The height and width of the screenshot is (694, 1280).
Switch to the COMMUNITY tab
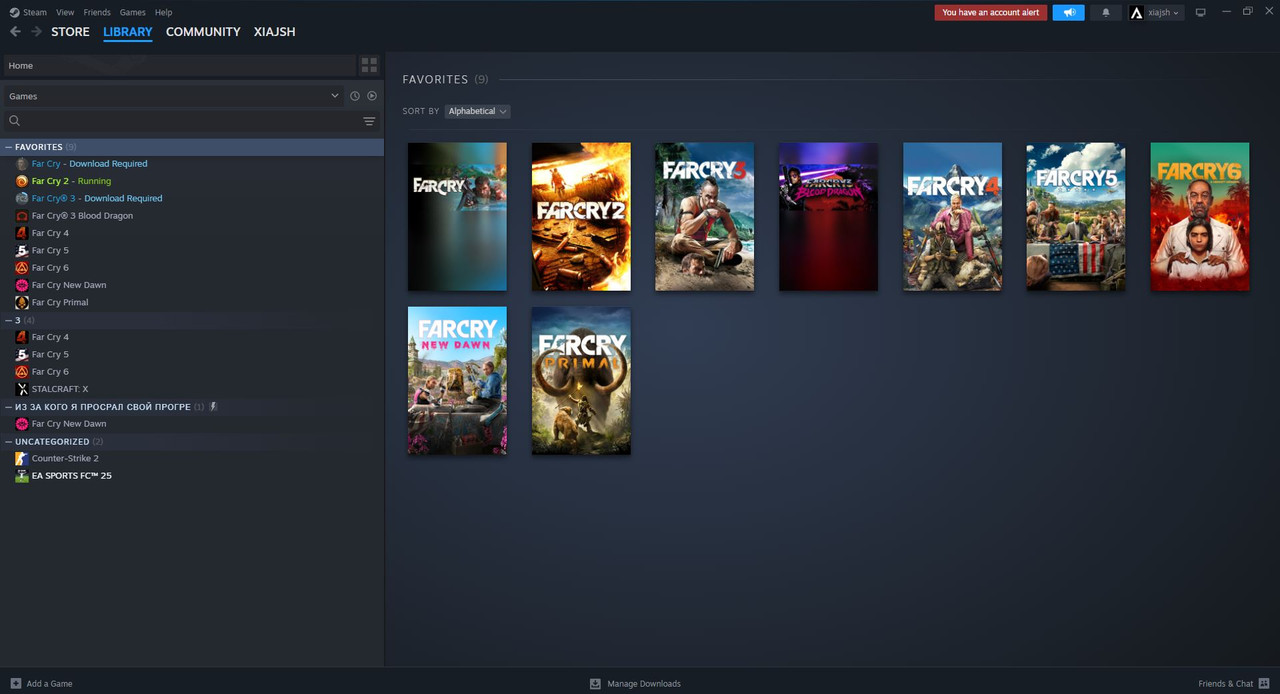[203, 32]
